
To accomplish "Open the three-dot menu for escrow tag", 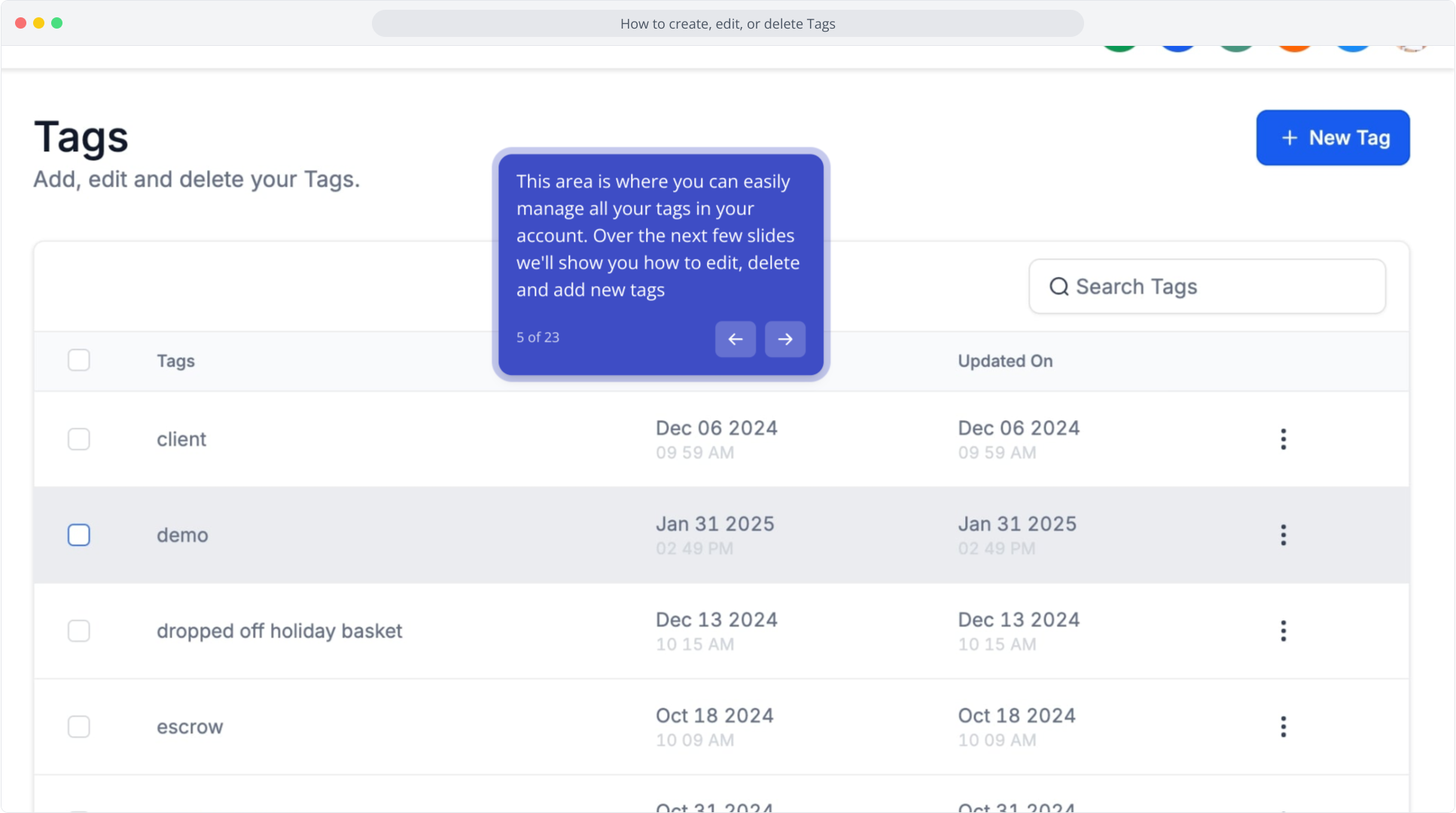I will (x=1283, y=726).
